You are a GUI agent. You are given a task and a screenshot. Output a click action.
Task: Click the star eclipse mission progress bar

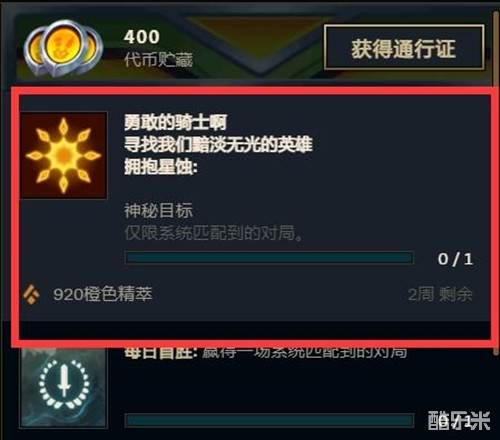tap(269, 258)
